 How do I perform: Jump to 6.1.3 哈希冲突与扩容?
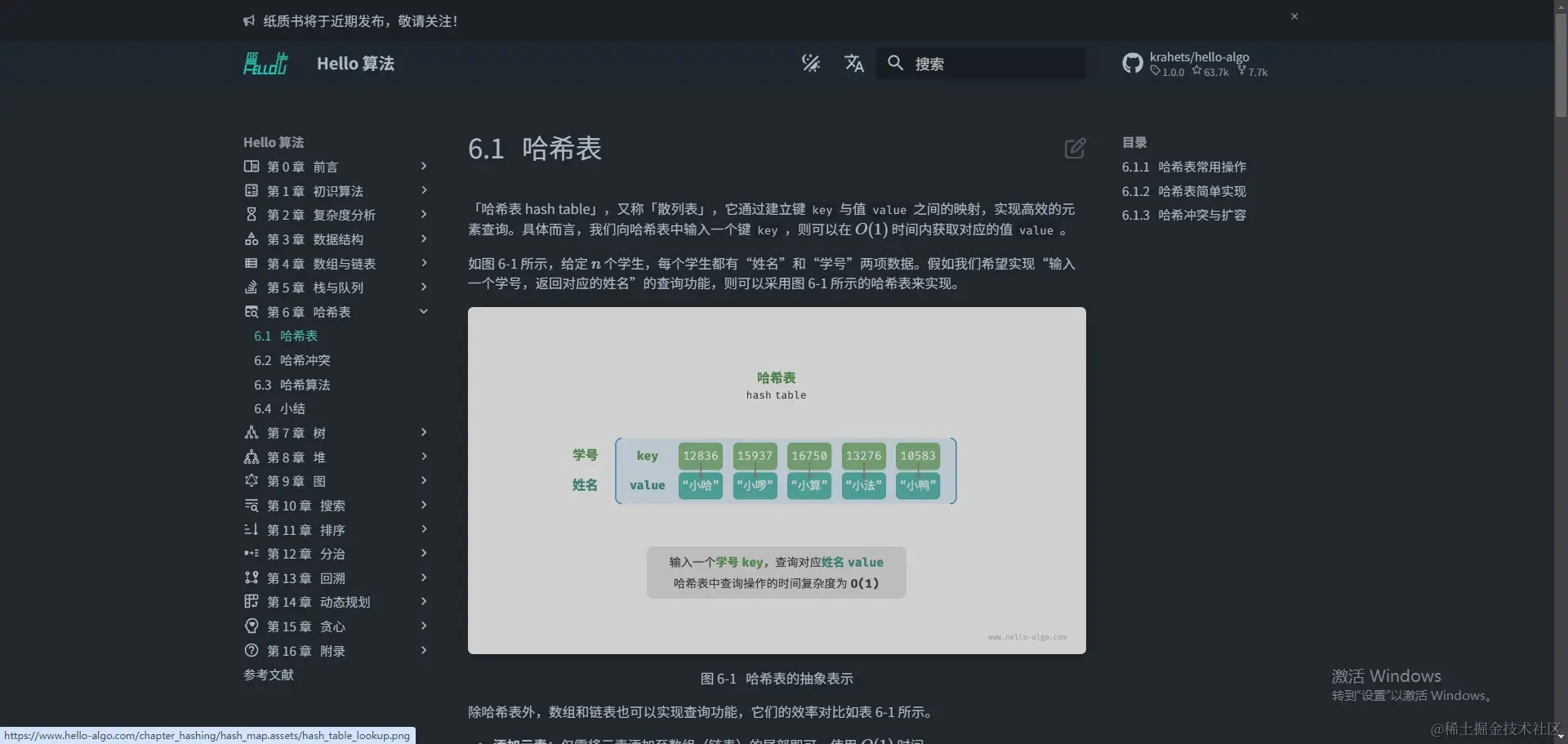click(x=1184, y=215)
